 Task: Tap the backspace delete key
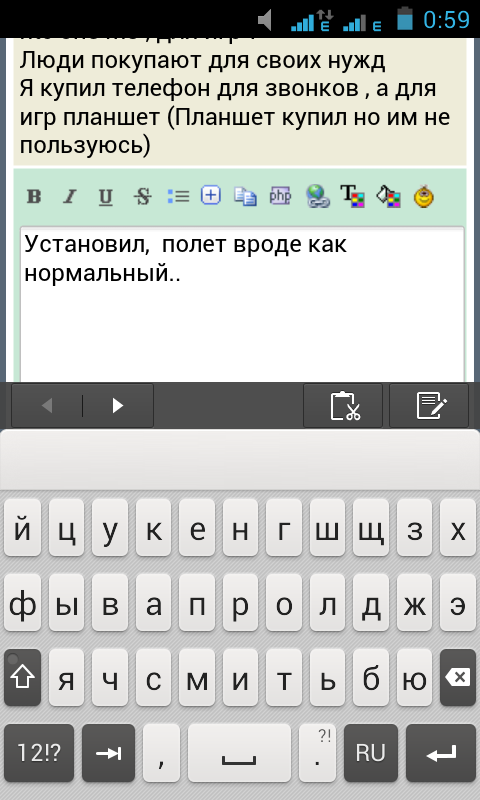(x=458, y=678)
